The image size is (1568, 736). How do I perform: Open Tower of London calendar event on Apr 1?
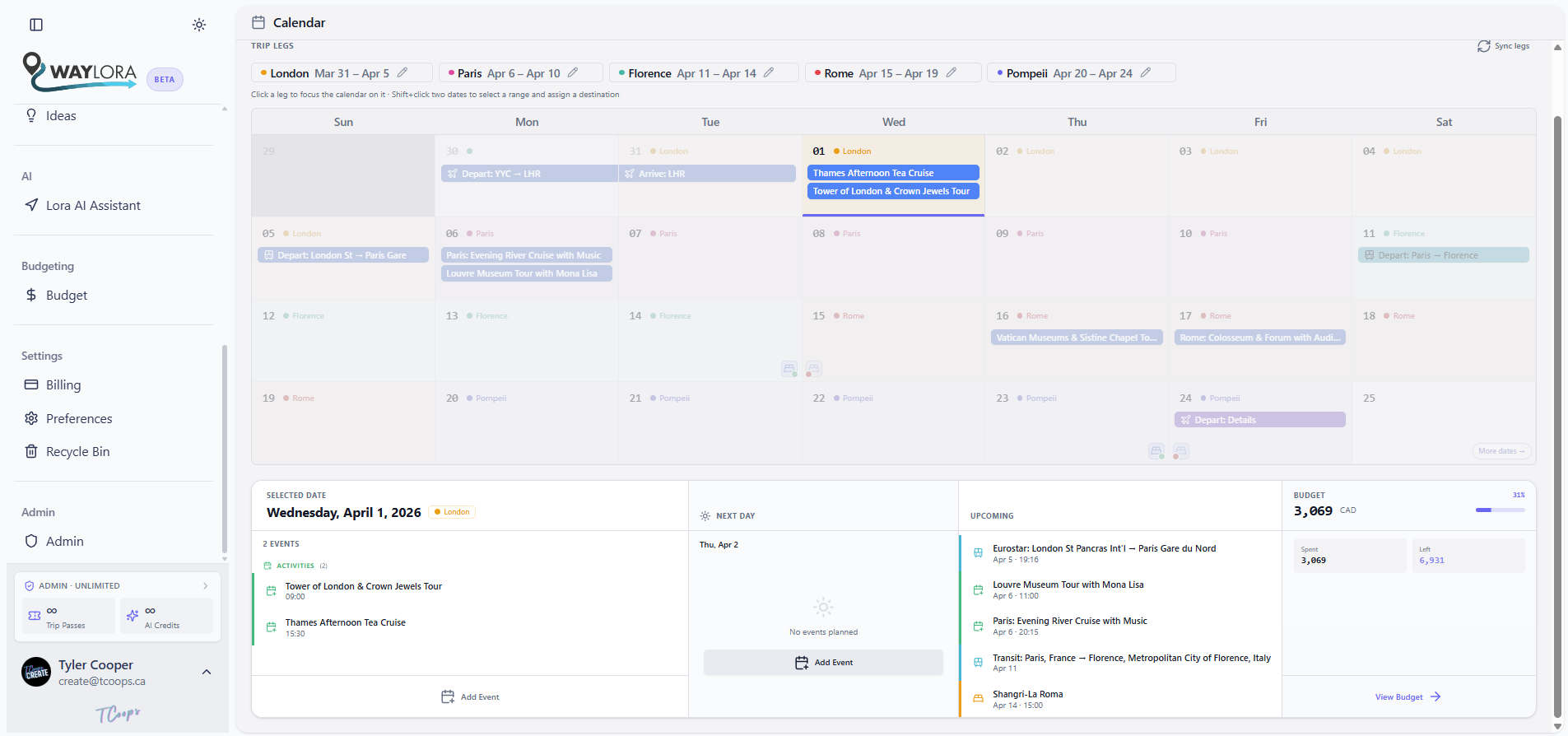[893, 191]
